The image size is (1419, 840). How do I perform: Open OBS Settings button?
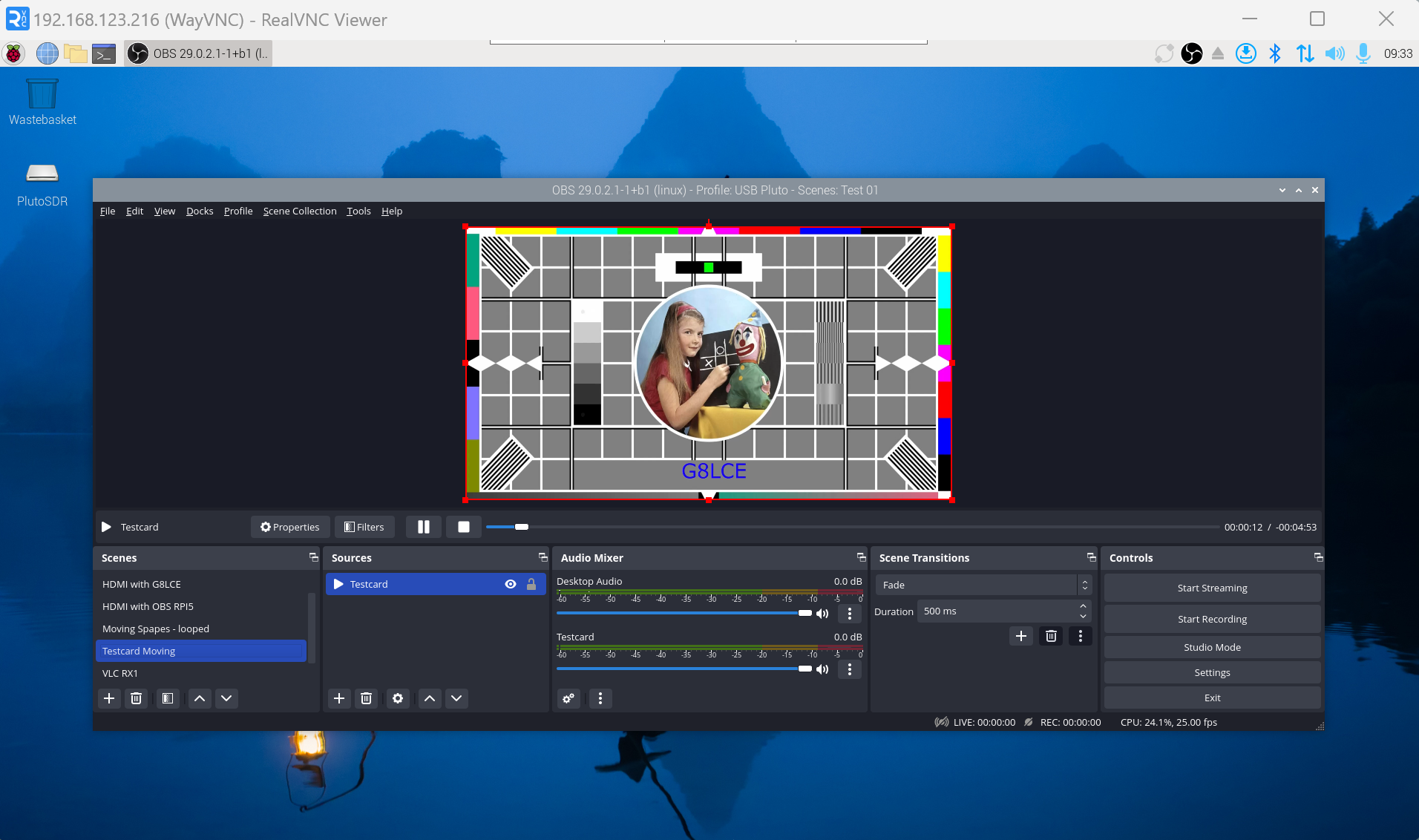[x=1212, y=672]
